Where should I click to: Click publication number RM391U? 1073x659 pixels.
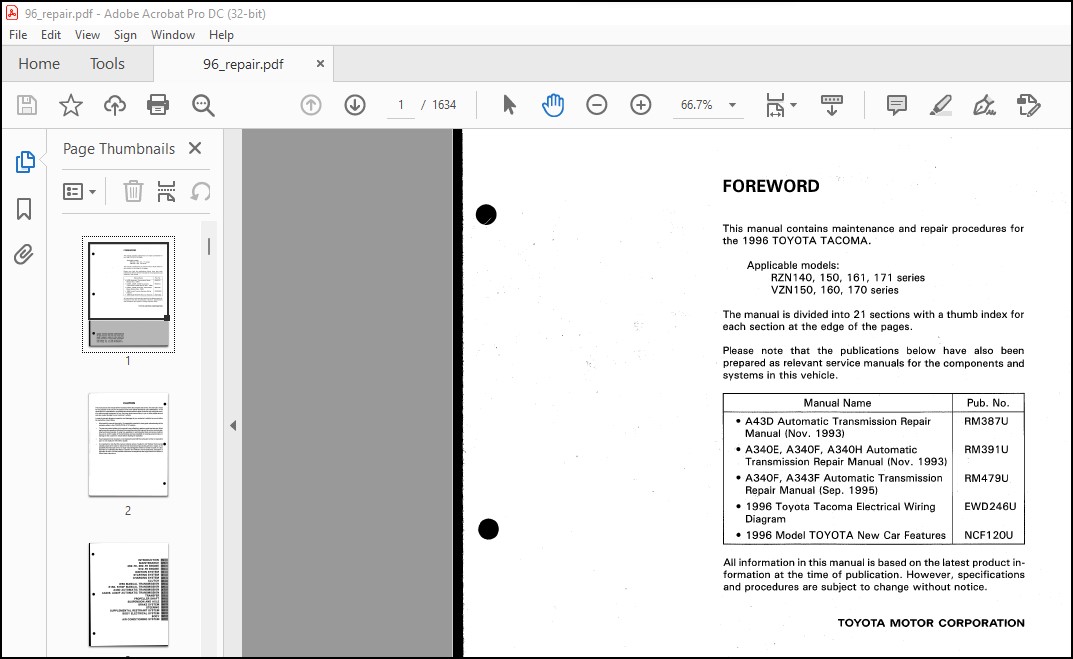pyautogui.click(x=986, y=450)
